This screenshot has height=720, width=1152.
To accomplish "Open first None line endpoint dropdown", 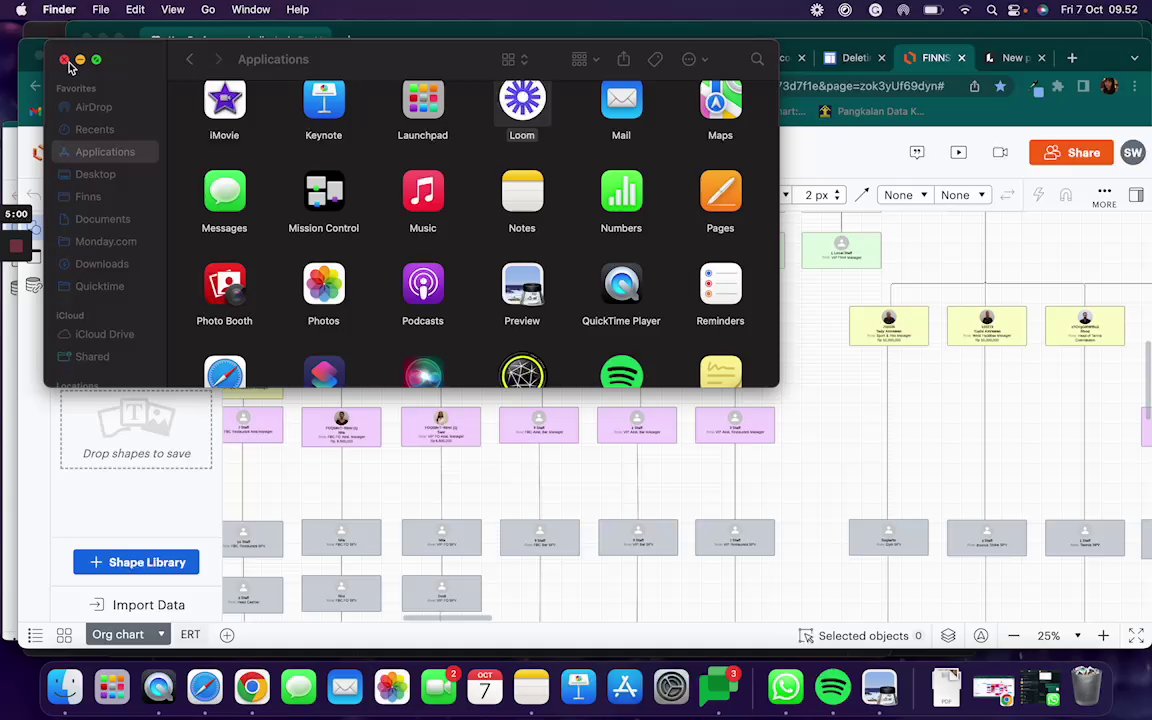I will pos(906,195).
